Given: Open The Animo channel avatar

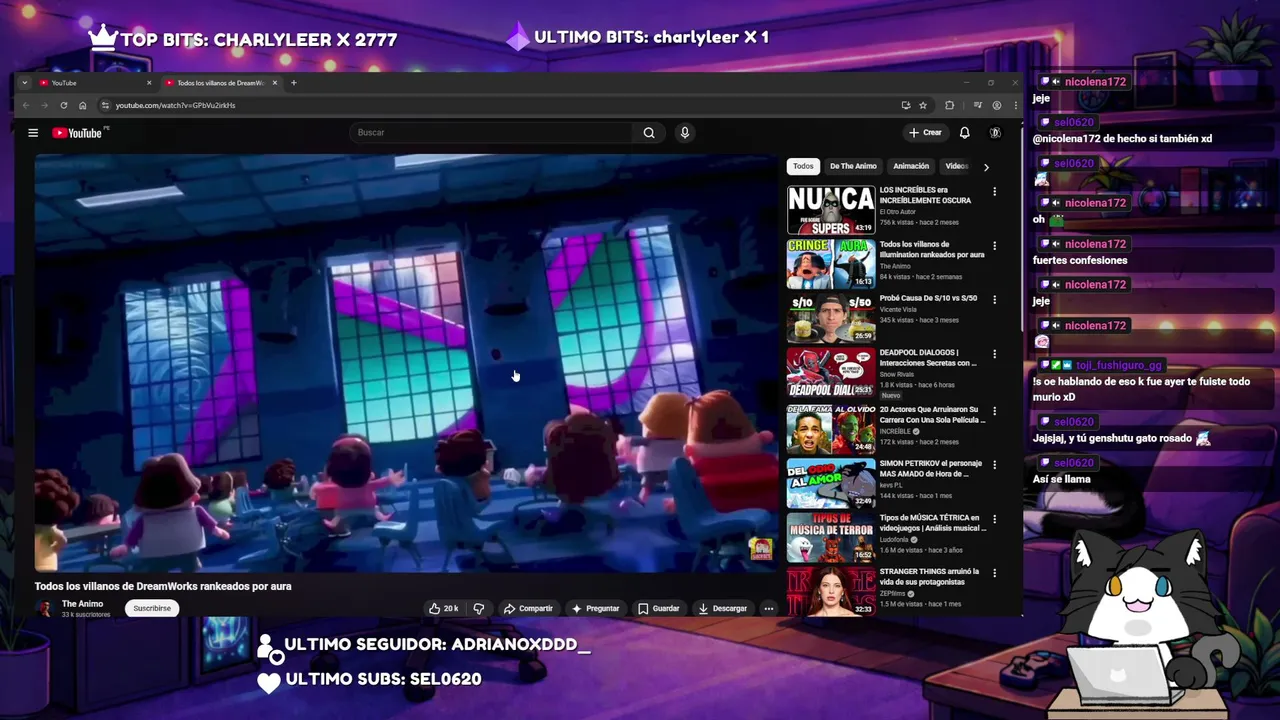Looking at the screenshot, I should click(44, 608).
